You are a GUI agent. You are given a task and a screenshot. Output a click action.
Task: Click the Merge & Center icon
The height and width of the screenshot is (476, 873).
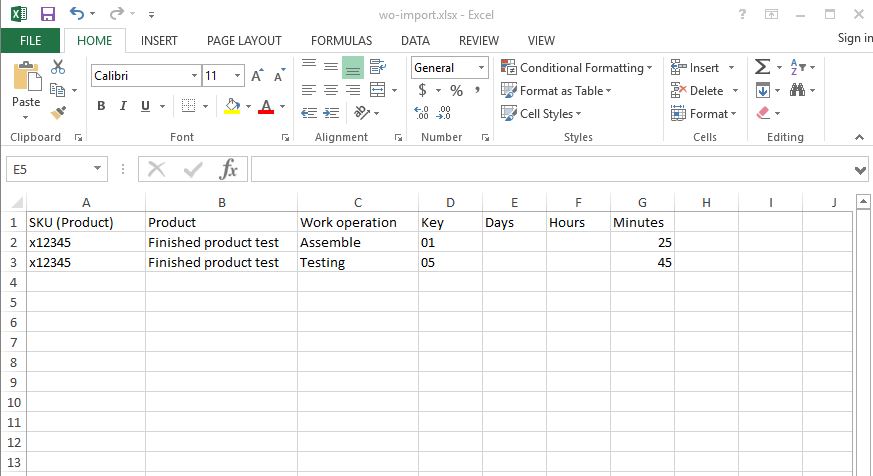pos(377,90)
